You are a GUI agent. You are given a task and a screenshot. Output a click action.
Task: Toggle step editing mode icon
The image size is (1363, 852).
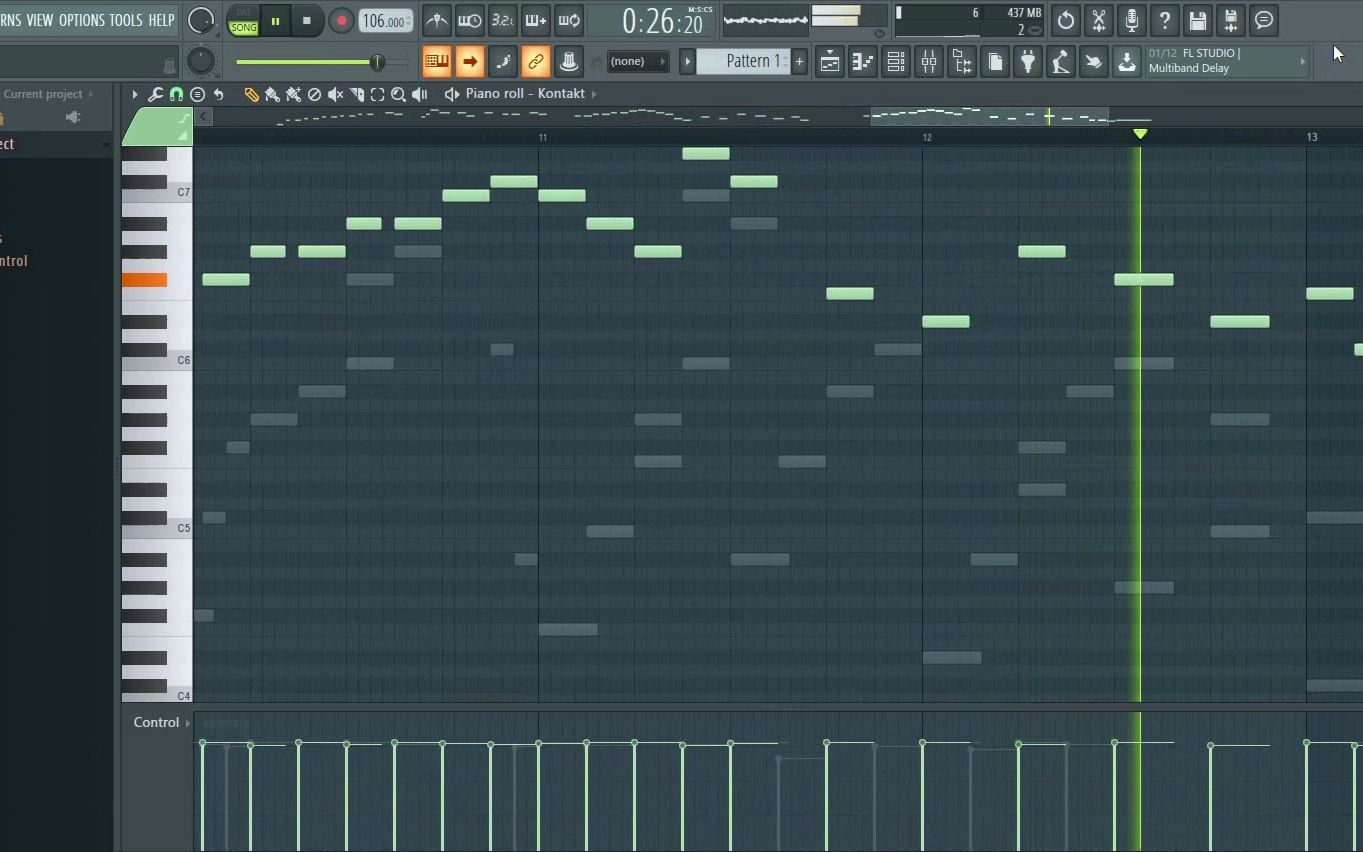pos(502,62)
